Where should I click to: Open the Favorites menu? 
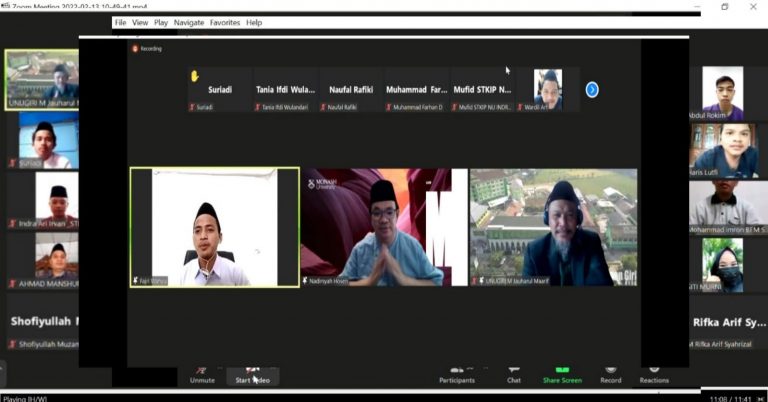coord(225,23)
